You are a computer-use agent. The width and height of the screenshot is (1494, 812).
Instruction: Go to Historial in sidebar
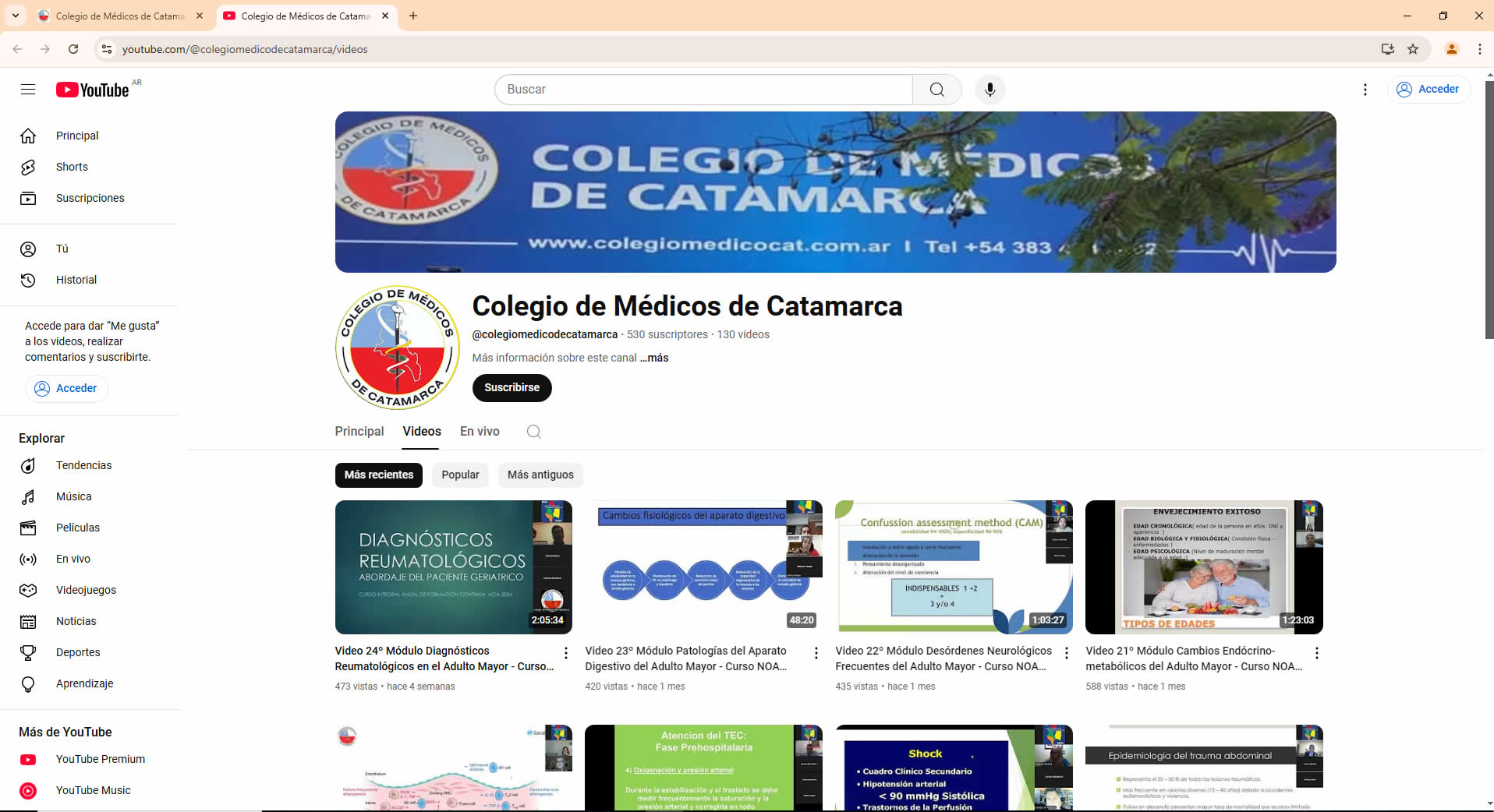pos(76,280)
